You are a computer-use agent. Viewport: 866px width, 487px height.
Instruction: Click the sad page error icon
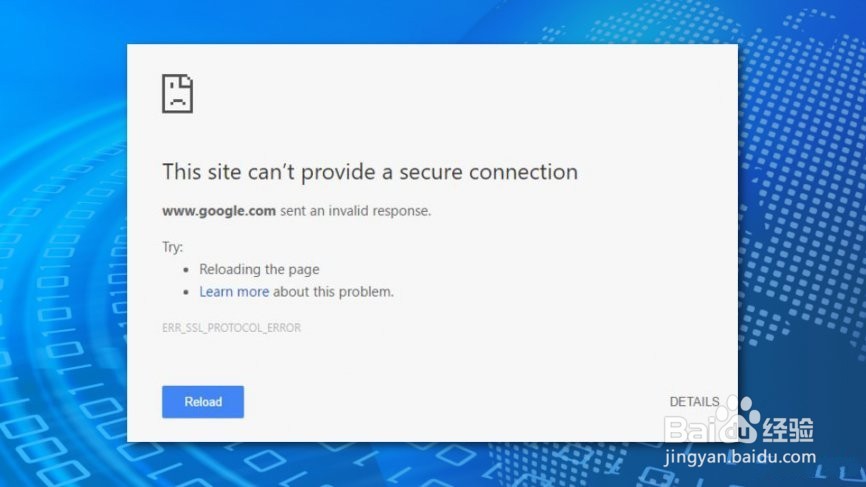coord(177,93)
